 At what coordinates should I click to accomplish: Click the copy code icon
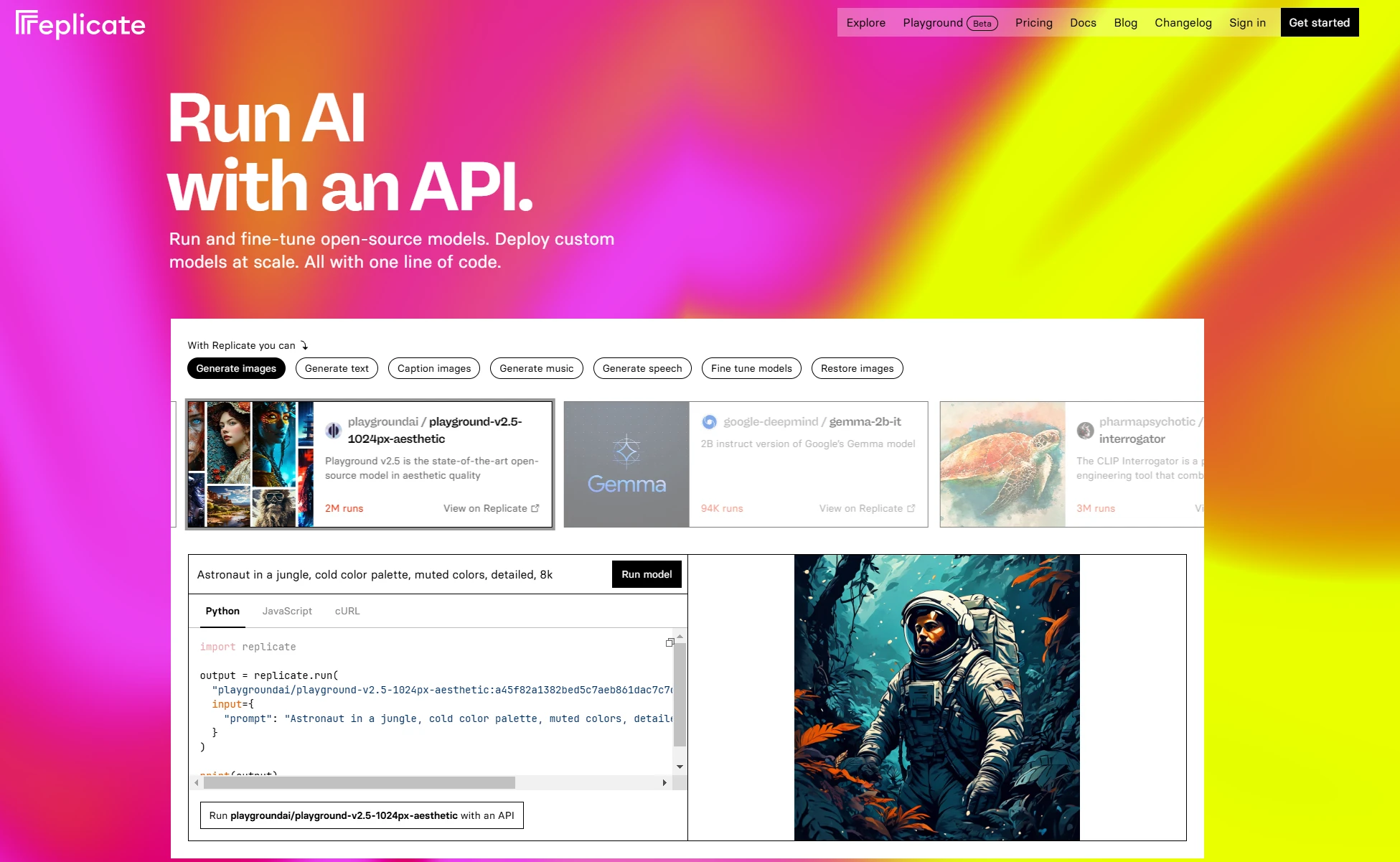tap(670, 642)
